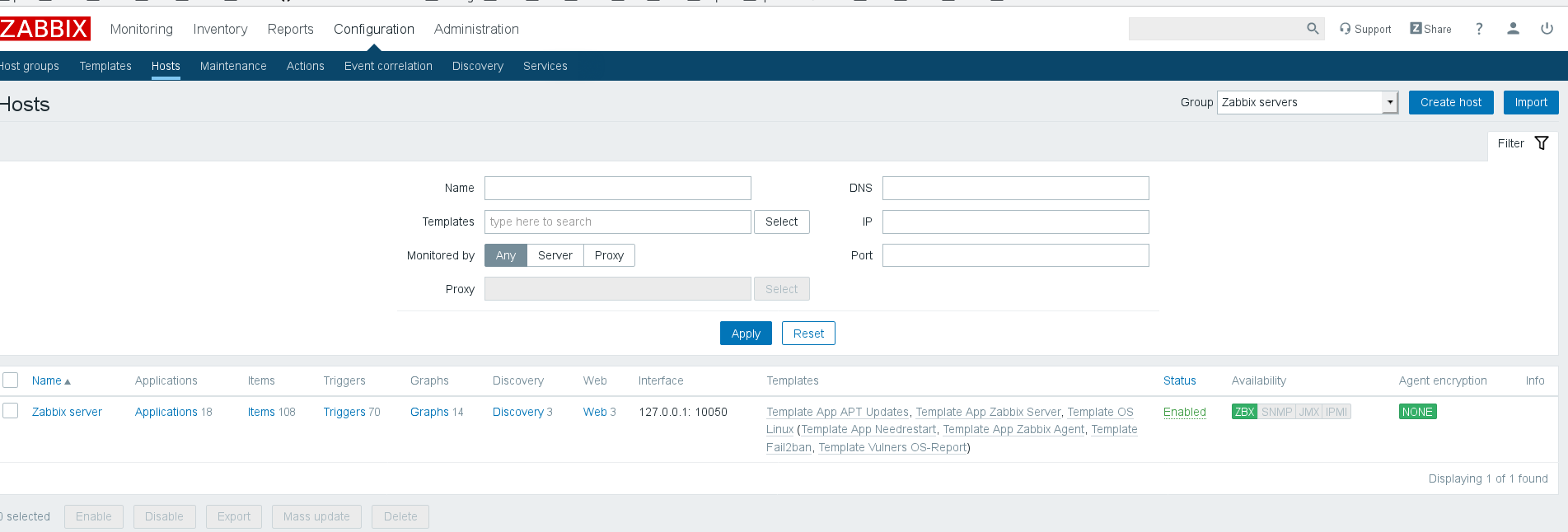Open the user profile icon

coord(1513,29)
